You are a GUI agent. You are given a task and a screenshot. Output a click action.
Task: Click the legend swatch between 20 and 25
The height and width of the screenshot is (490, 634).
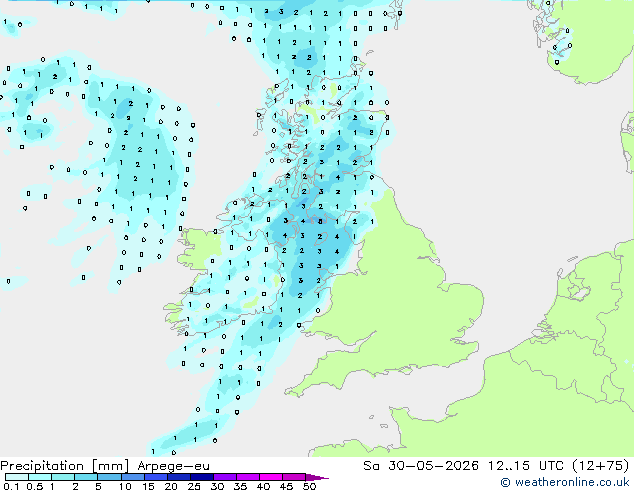(x=178, y=477)
